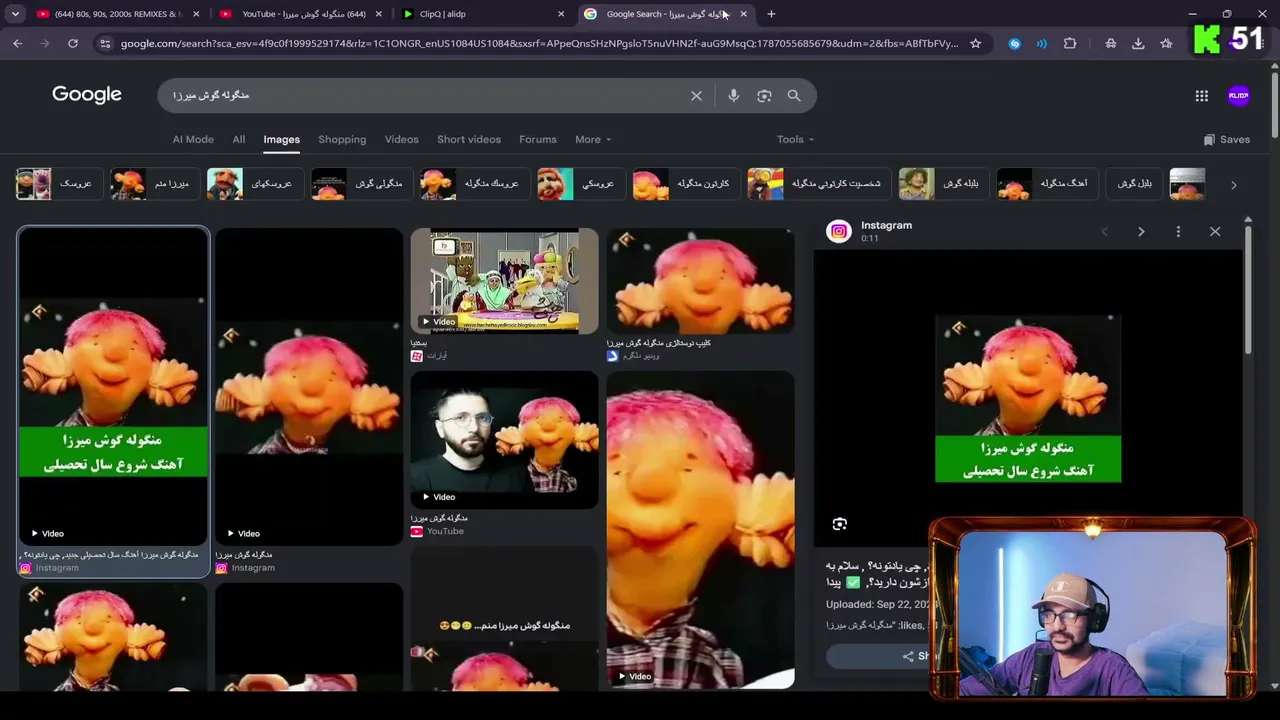Open Saves collection
This screenshot has height=720, width=1280.
(x=1227, y=139)
